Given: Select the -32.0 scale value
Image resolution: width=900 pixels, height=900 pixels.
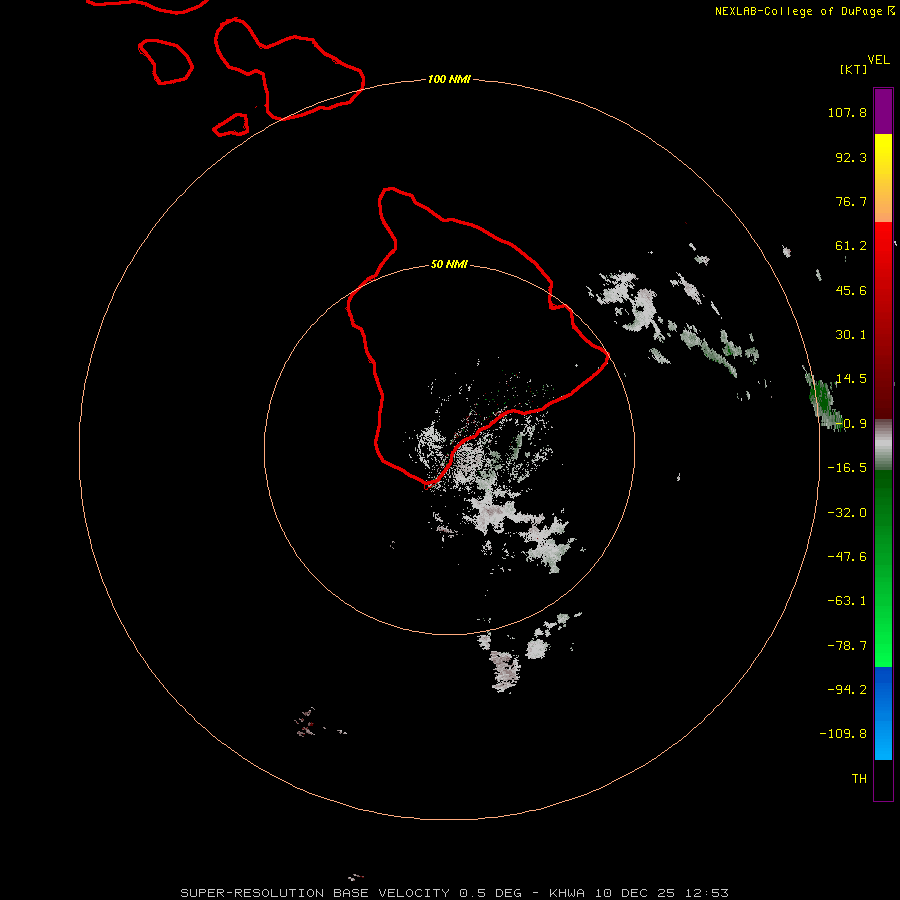Looking at the screenshot, I should (x=847, y=513).
